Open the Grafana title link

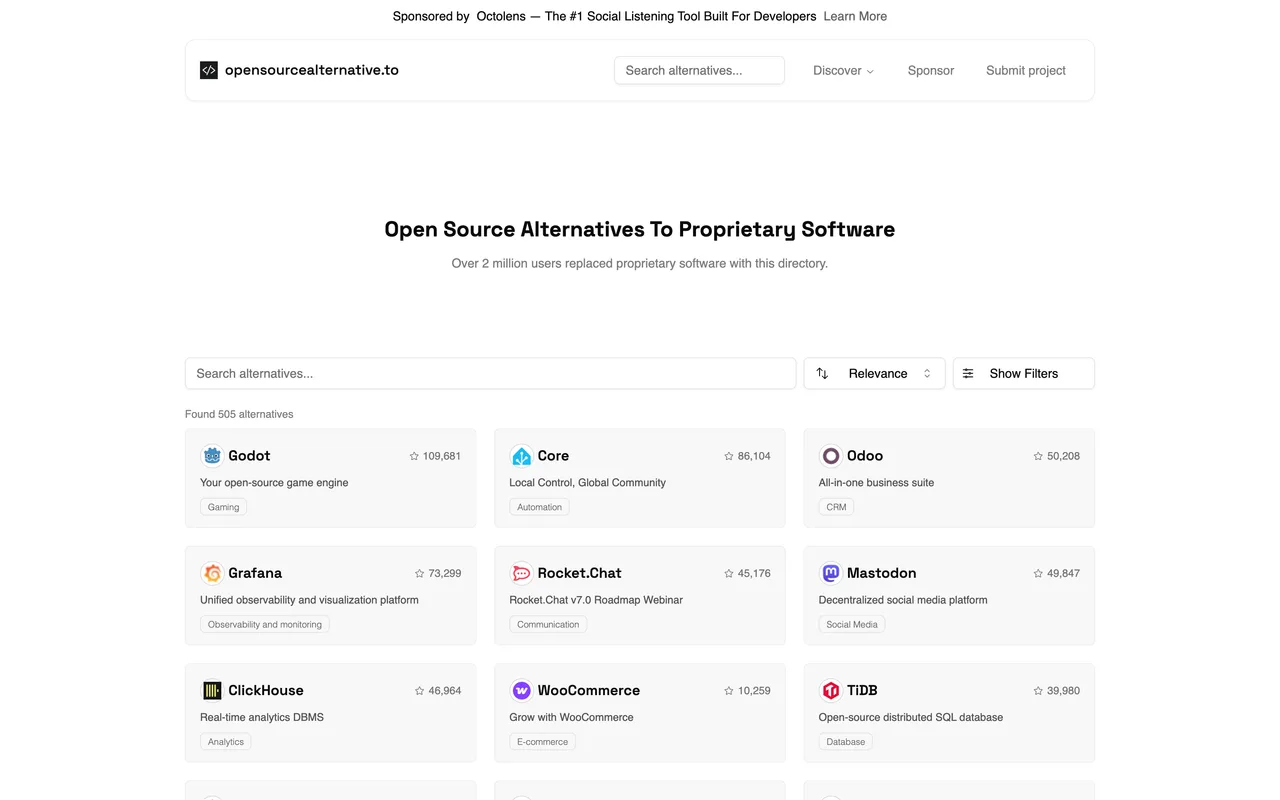point(255,573)
